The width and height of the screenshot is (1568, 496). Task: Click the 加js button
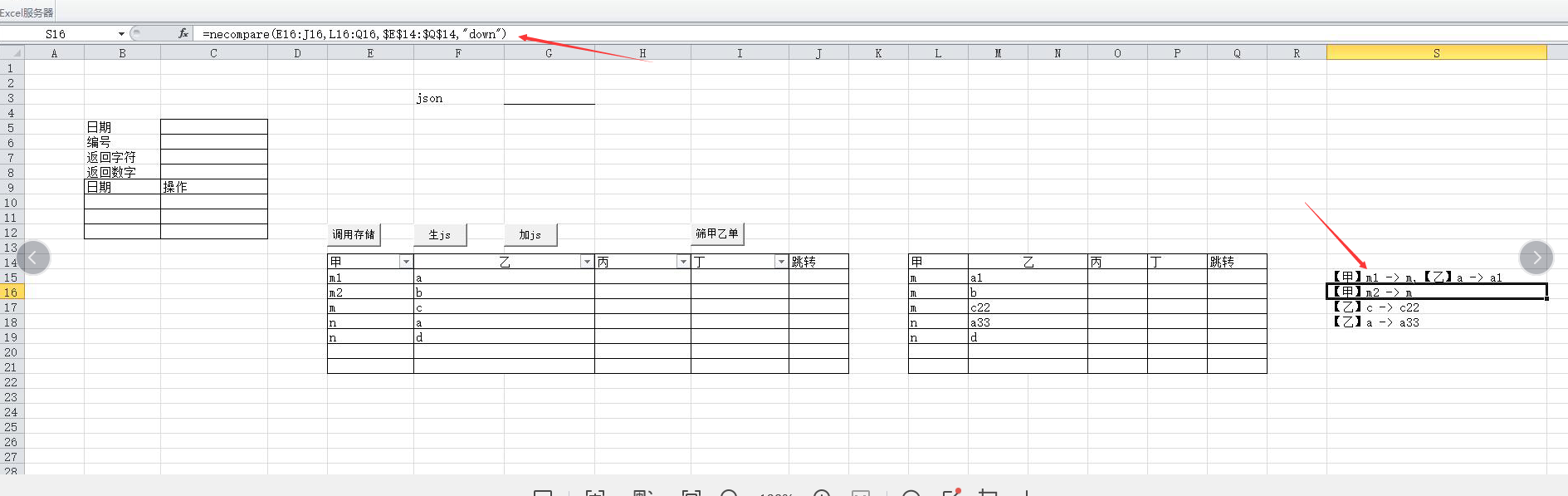[x=530, y=235]
